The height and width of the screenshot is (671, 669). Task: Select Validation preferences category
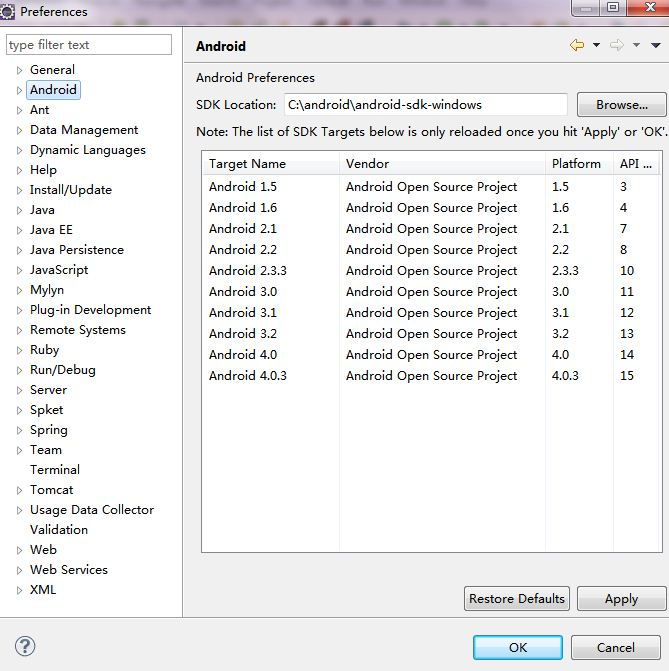pos(59,530)
